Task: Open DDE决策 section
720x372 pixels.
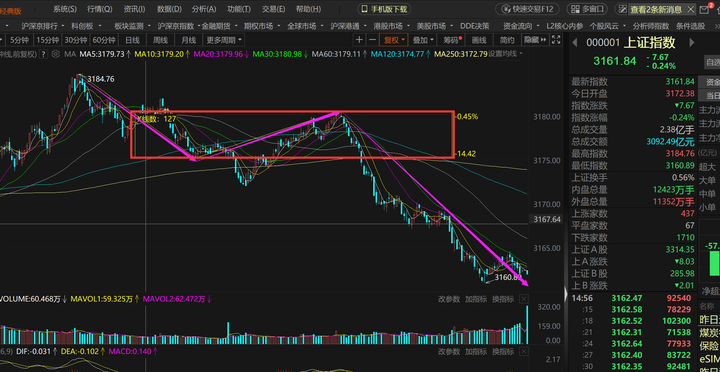Action: (474, 26)
